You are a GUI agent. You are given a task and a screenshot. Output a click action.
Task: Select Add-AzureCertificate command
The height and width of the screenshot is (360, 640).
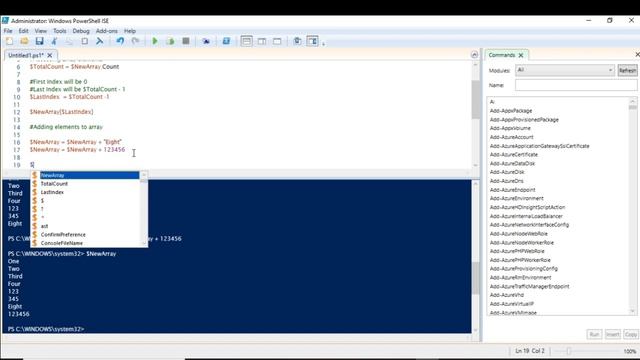pos(514,155)
